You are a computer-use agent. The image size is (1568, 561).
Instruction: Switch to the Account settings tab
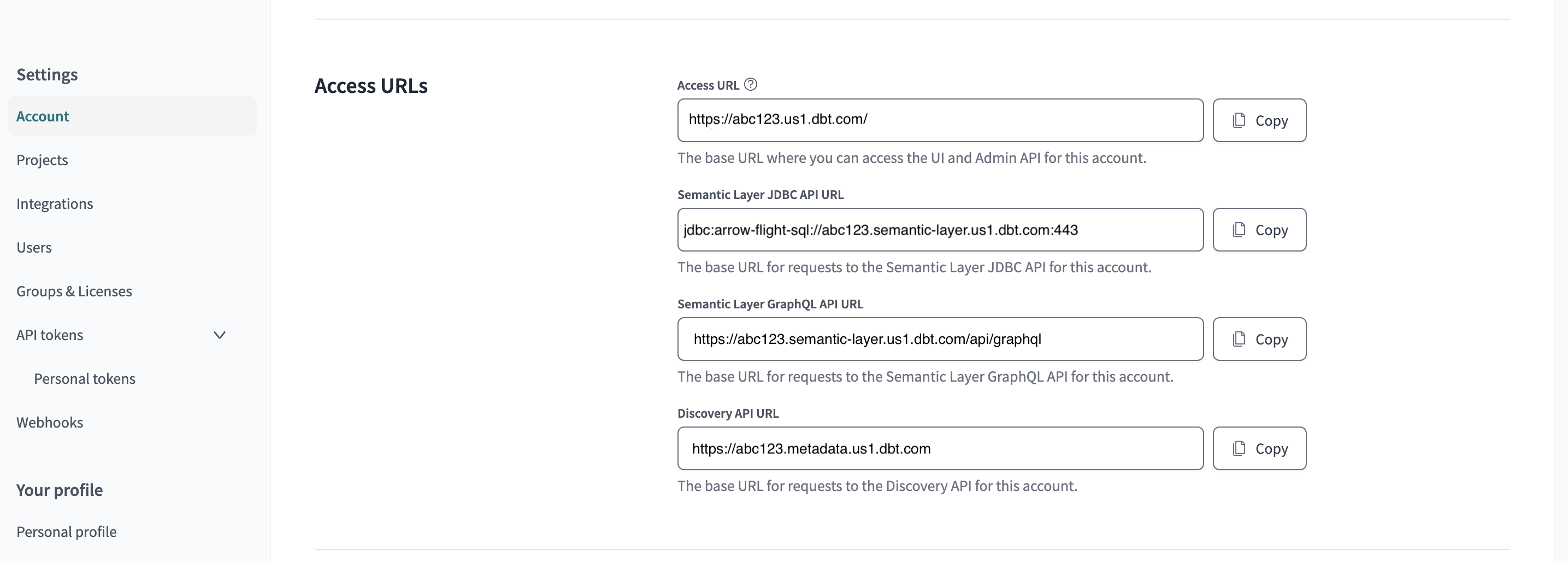tap(43, 116)
